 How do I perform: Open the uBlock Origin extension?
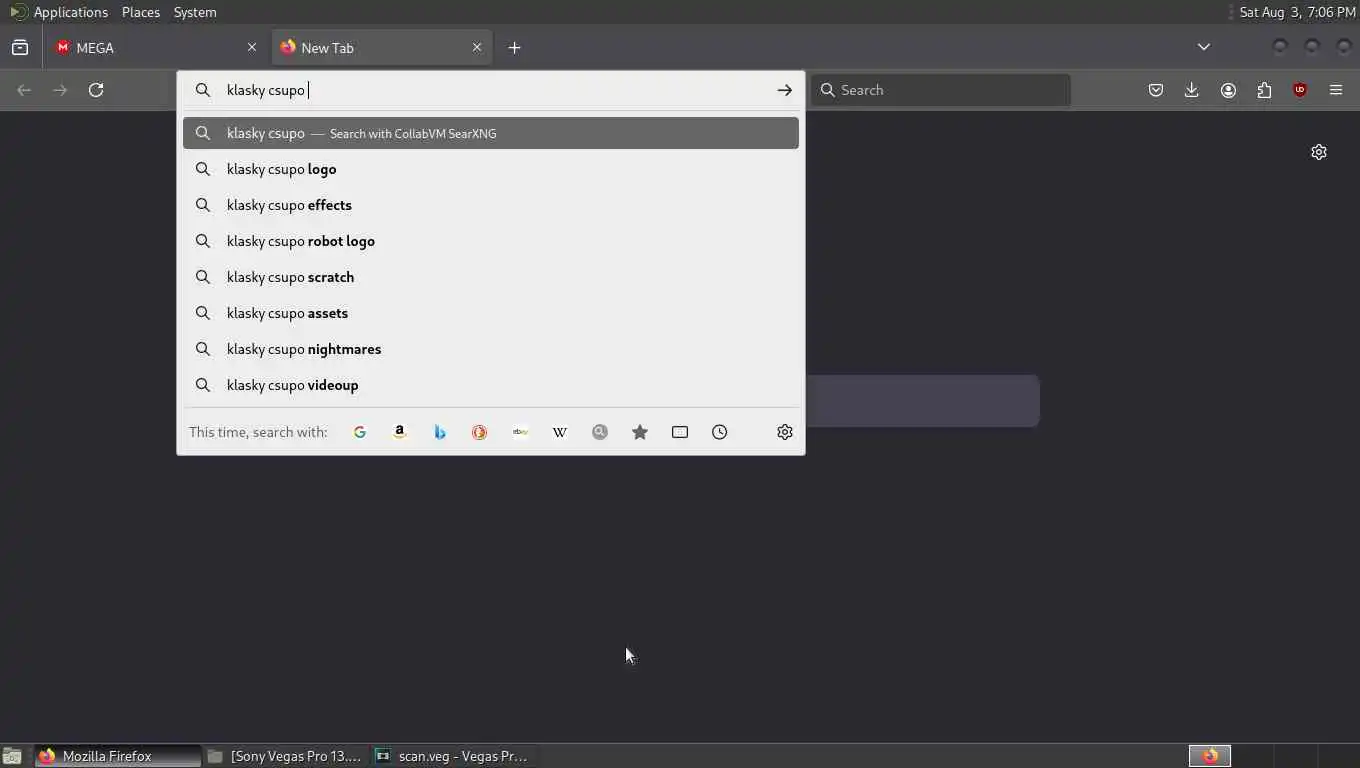click(x=1300, y=90)
